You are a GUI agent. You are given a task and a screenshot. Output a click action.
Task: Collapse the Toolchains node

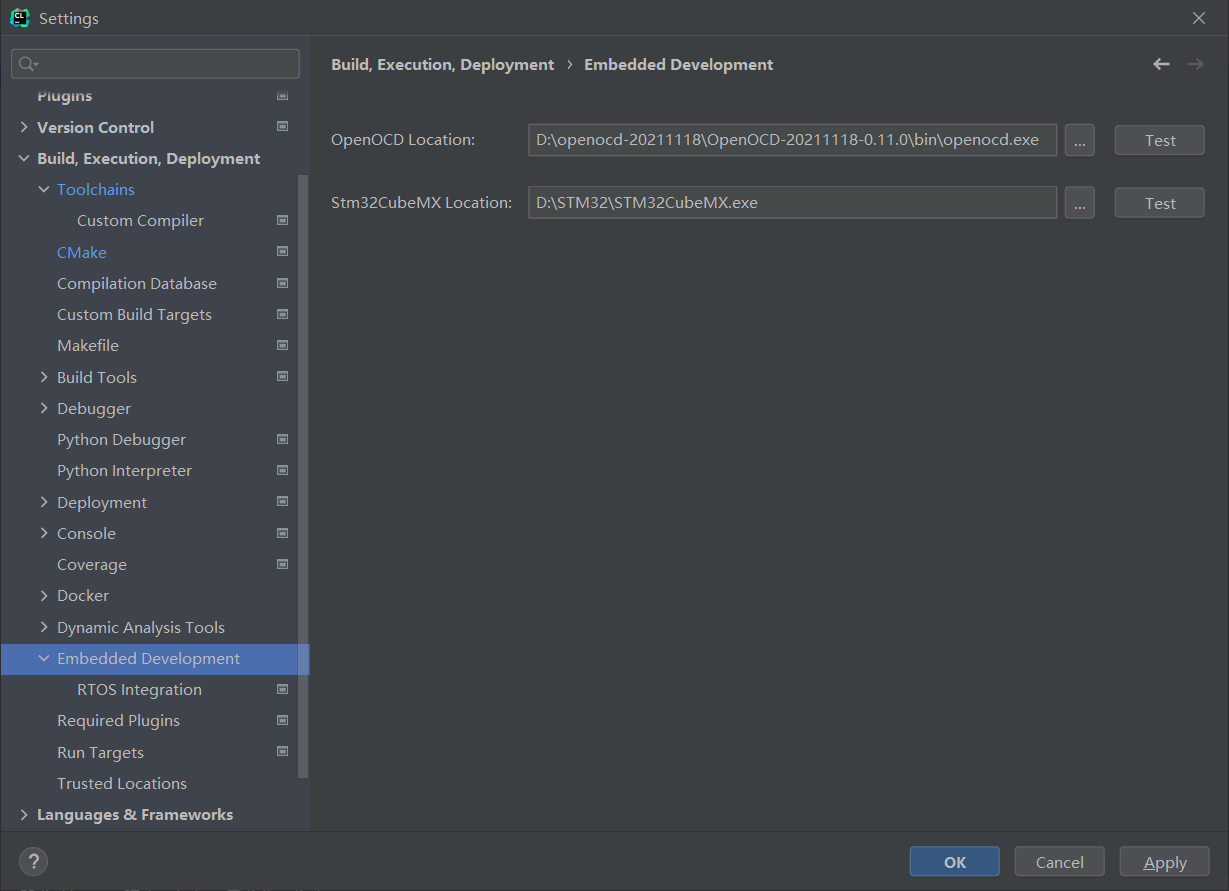click(44, 189)
